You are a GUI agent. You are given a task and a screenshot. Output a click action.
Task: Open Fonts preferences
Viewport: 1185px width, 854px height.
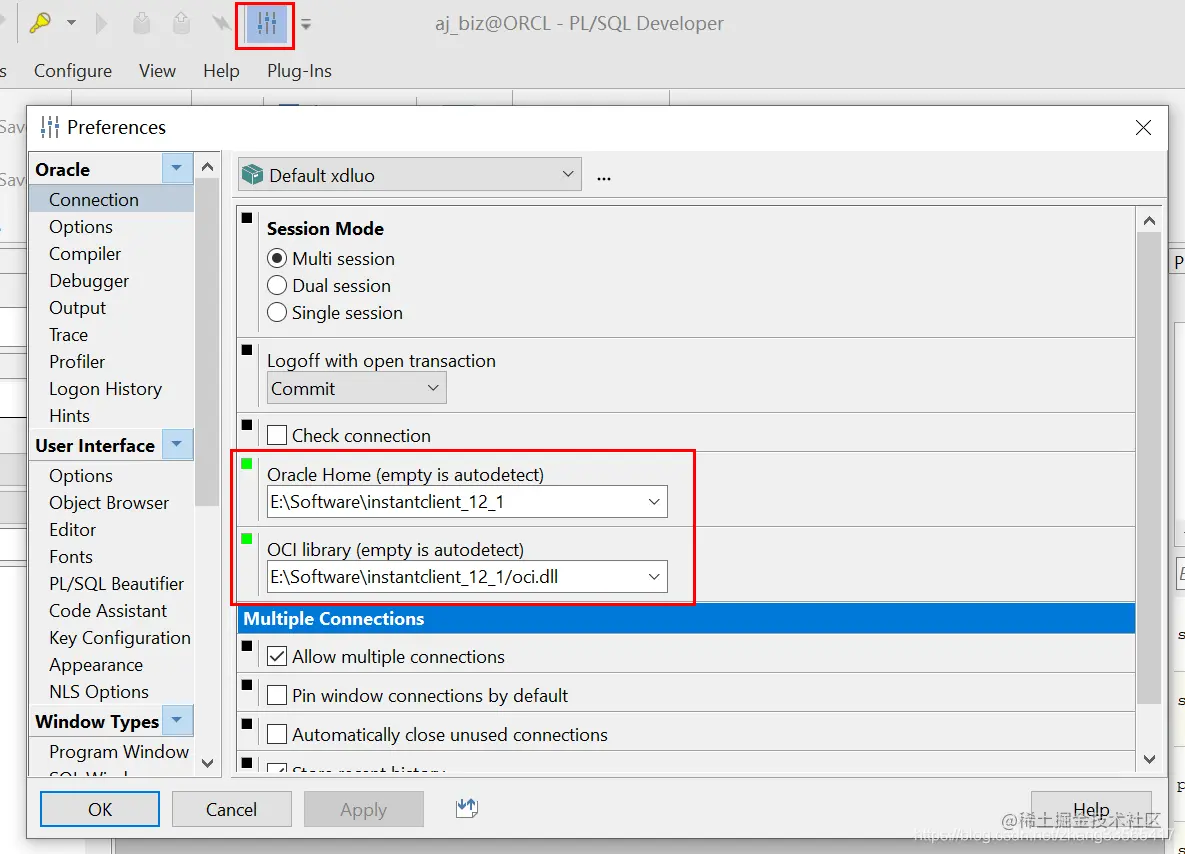[70, 557]
